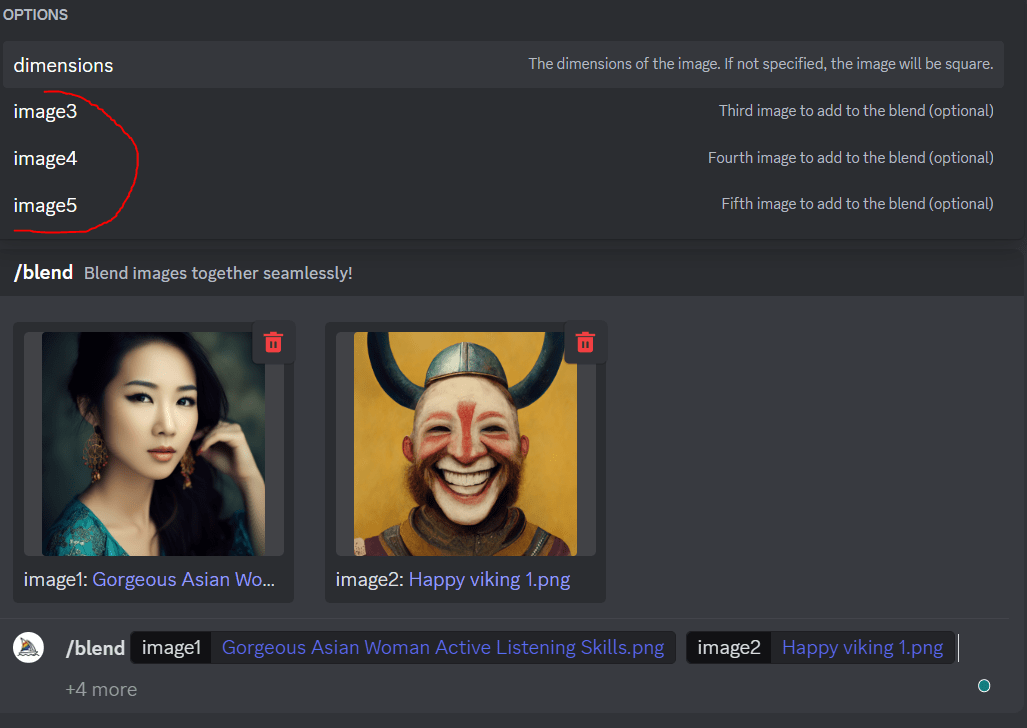Click the Midjourney bot sailboat avatar
Image resolution: width=1027 pixels, height=728 pixels.
[29, 647]
